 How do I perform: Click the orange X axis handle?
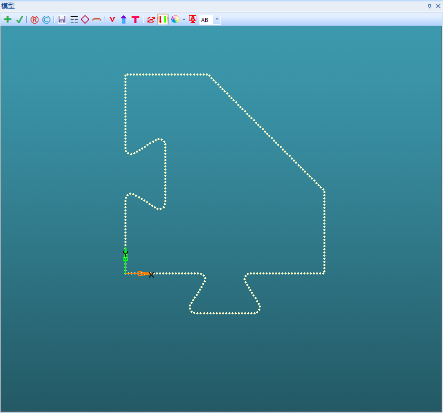(x=140, y=274)
